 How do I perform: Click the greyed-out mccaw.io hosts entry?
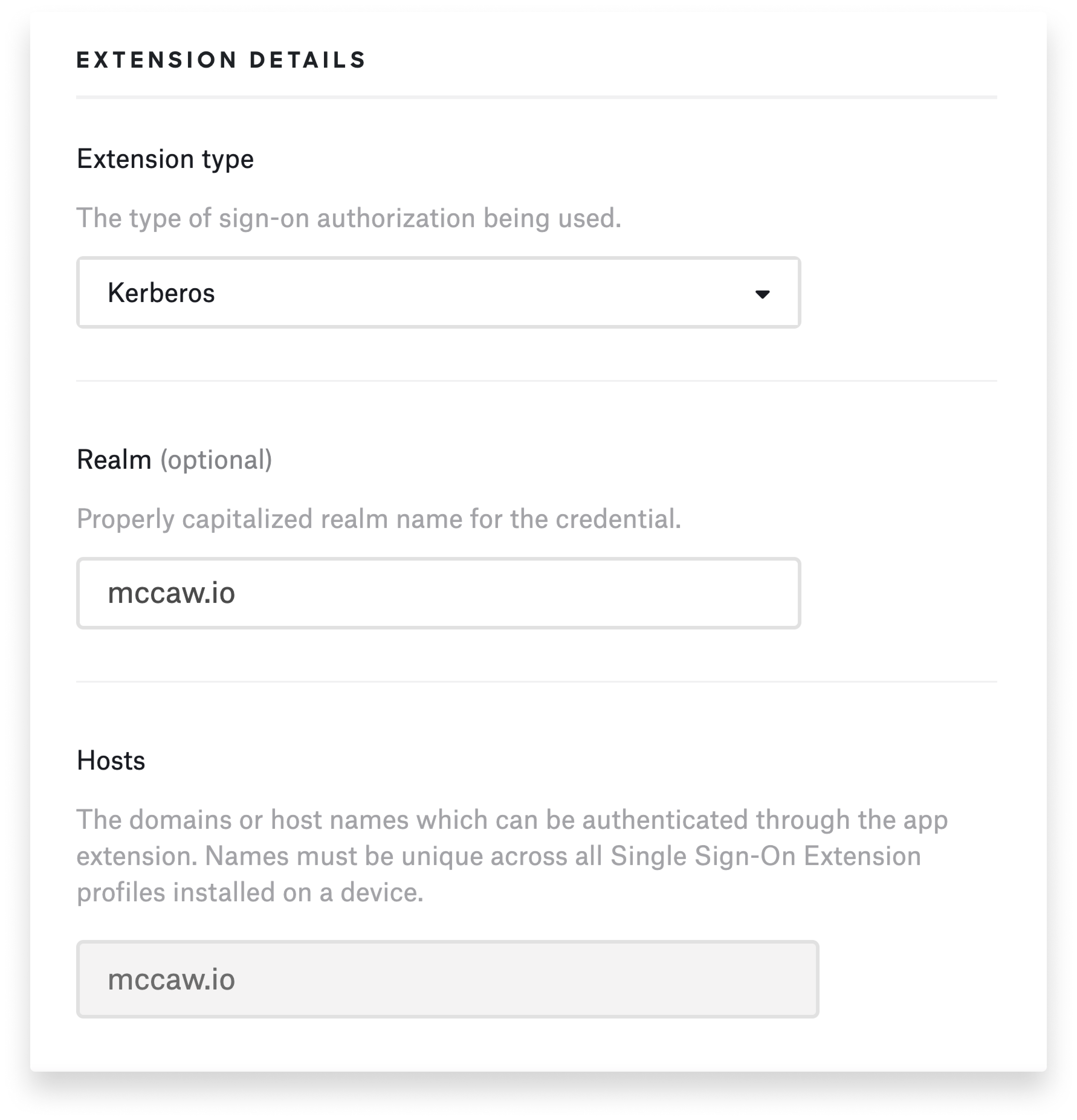coord(172,976)
